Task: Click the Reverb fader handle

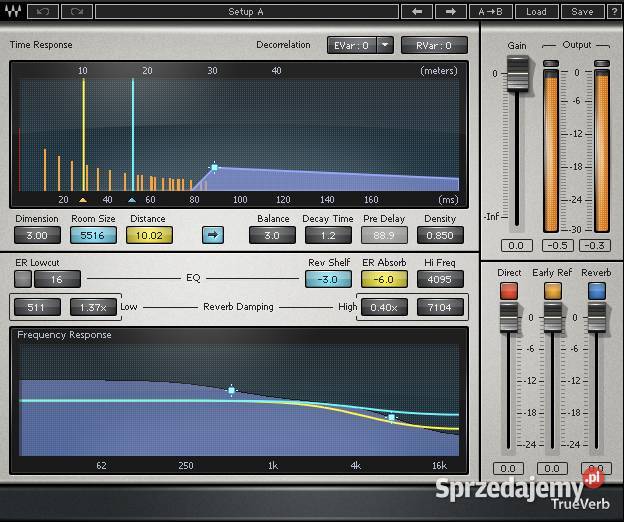Action: click(597, 317)
